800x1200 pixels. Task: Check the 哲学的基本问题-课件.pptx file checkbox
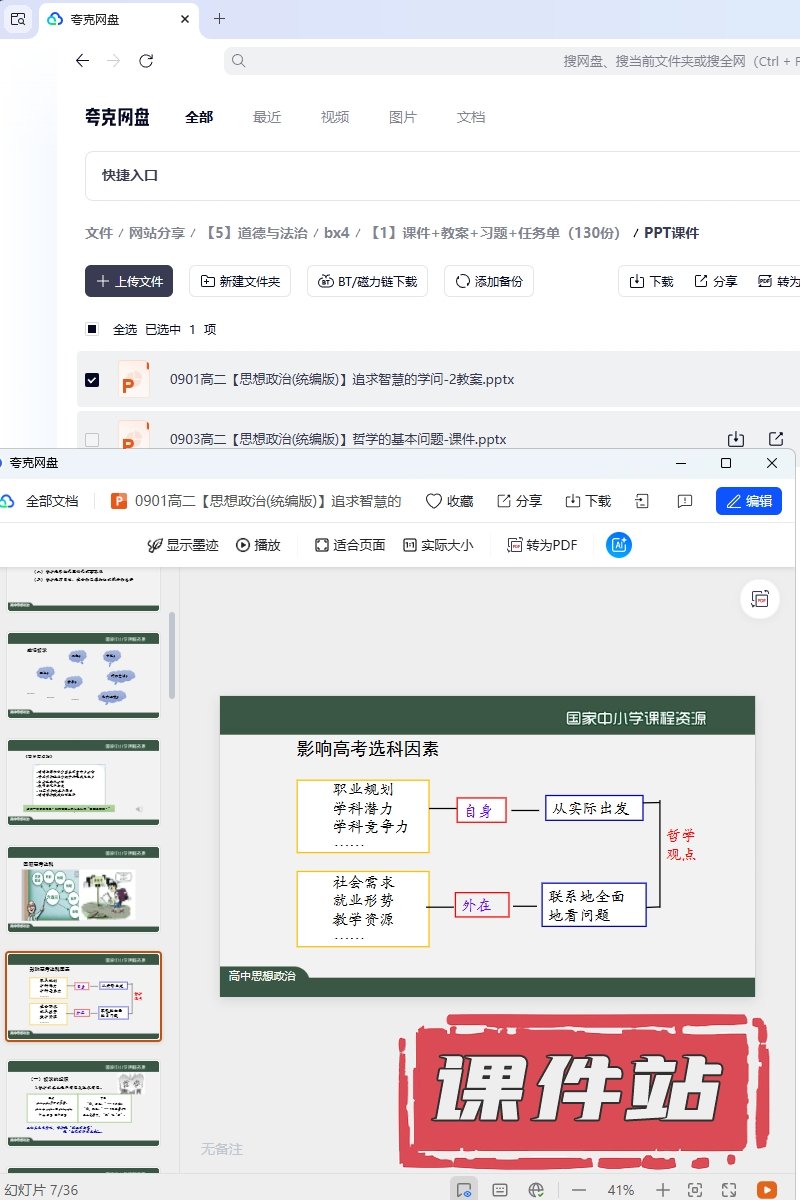(x=92, y=439)
